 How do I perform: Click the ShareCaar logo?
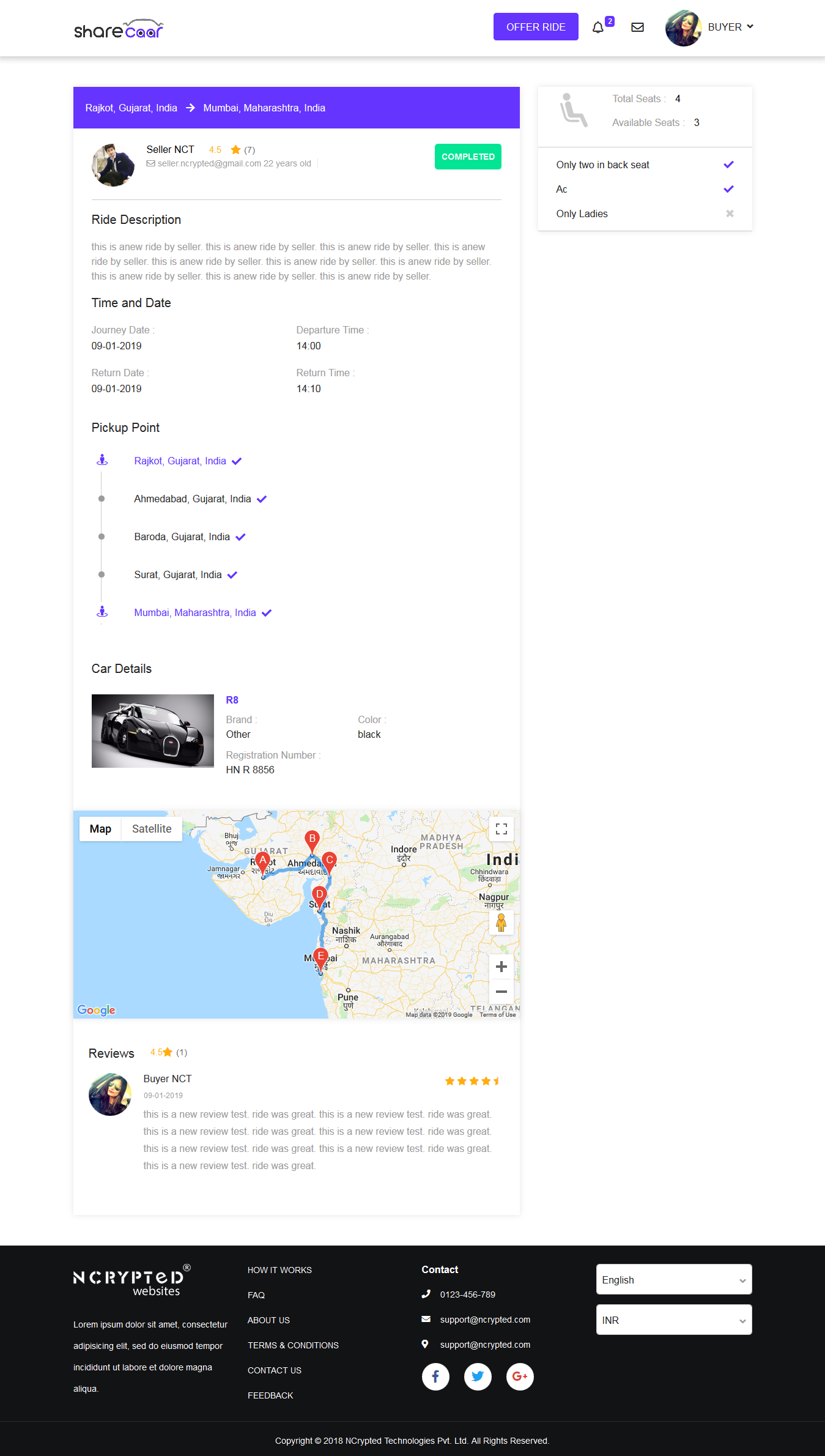coord(119,29)
